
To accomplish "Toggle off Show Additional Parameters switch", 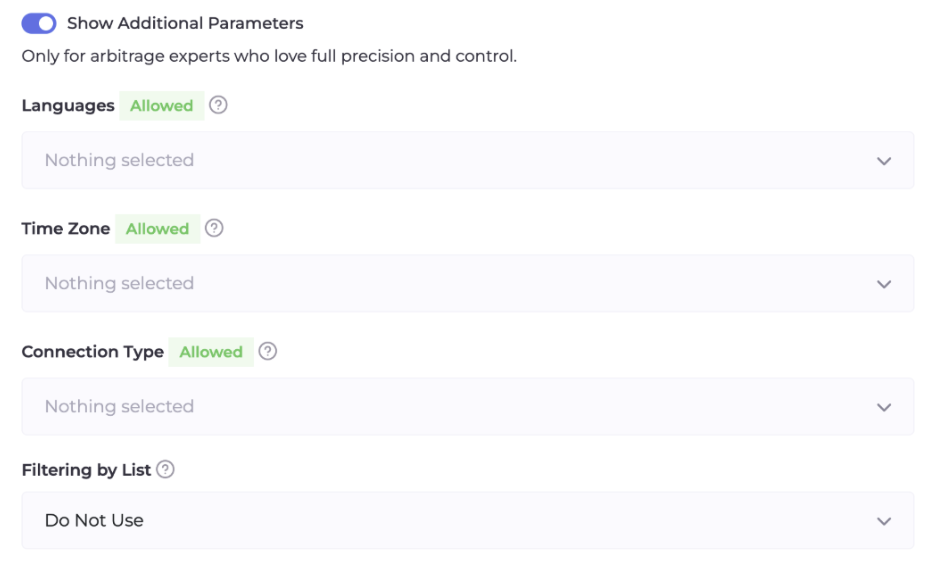I will tap(39, 23).
